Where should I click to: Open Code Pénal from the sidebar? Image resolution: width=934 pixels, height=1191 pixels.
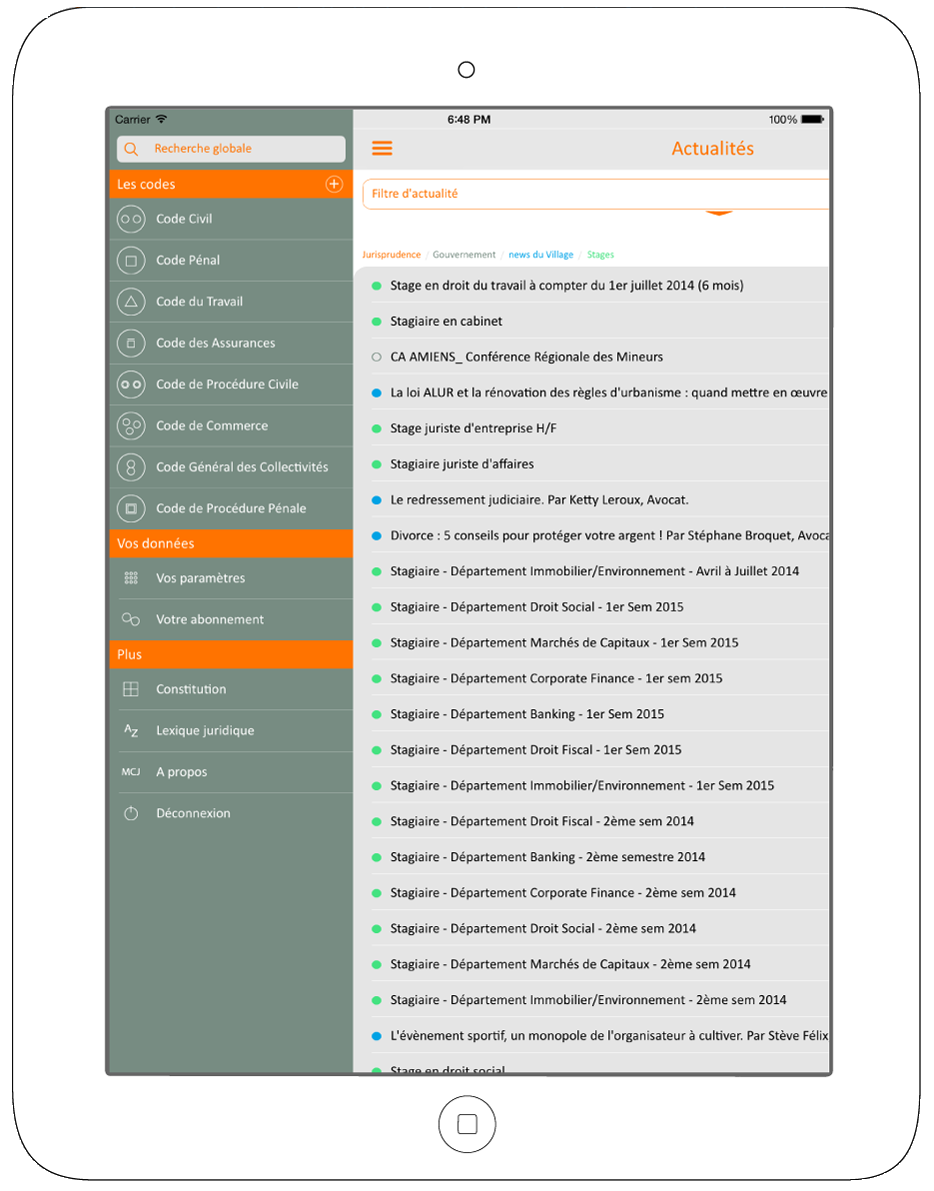click(231, 261)
